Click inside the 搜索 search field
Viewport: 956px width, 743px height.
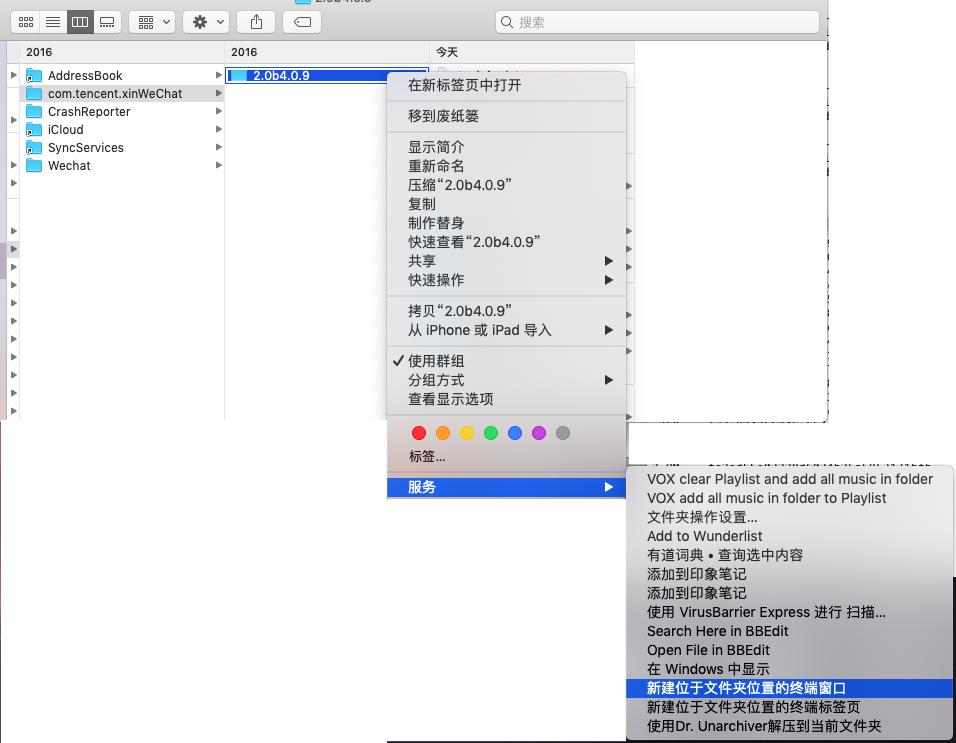point(660,20)
